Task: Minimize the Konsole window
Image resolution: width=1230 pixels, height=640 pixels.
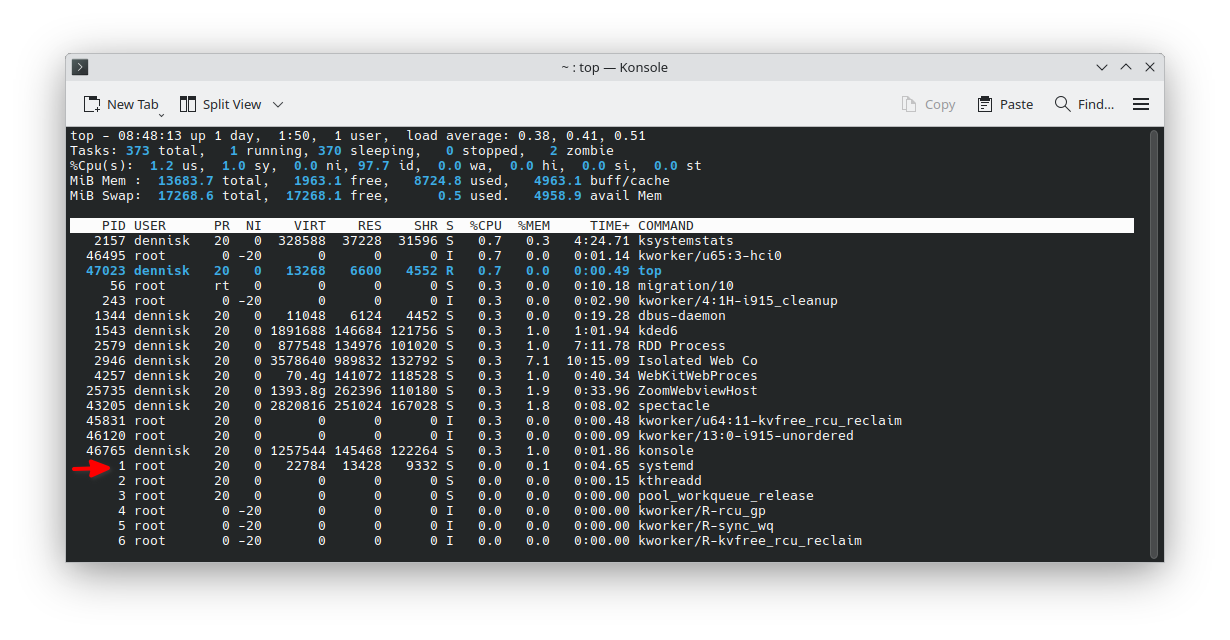Action: (1102, 67)
